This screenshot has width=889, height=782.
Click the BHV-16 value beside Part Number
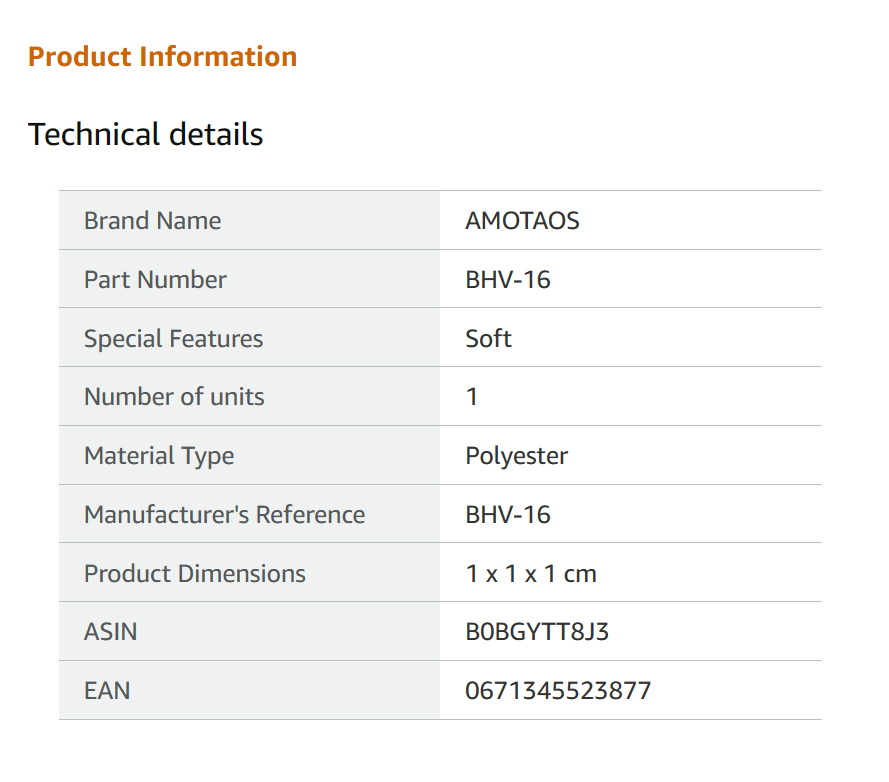[x=508, y=280]
